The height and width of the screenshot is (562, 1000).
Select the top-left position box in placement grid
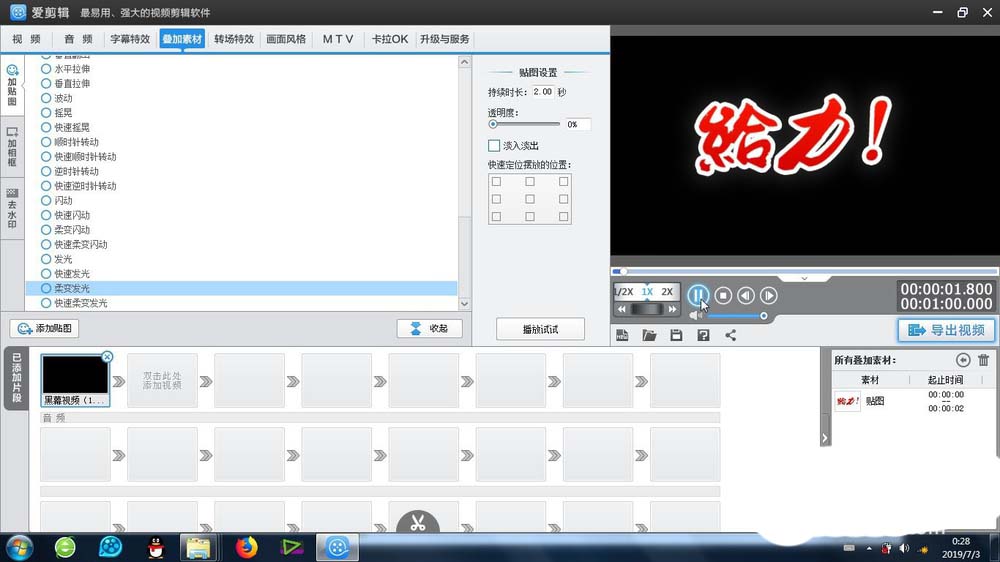click(496, 182)
